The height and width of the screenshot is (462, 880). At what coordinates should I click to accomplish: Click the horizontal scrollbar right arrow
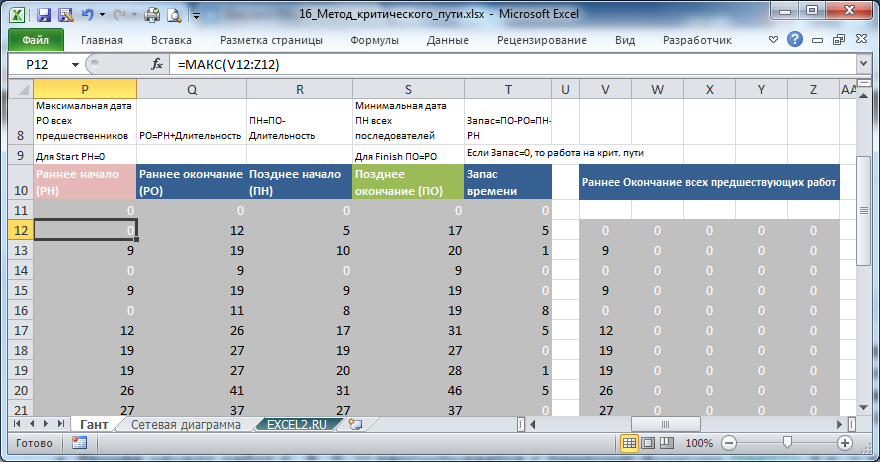(840, 424)
